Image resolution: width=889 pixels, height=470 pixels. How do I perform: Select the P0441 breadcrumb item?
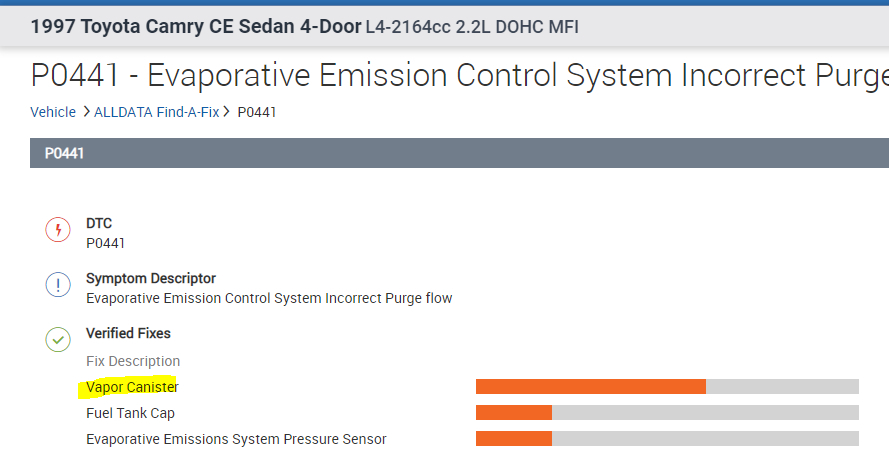click(x=256, y=112)
